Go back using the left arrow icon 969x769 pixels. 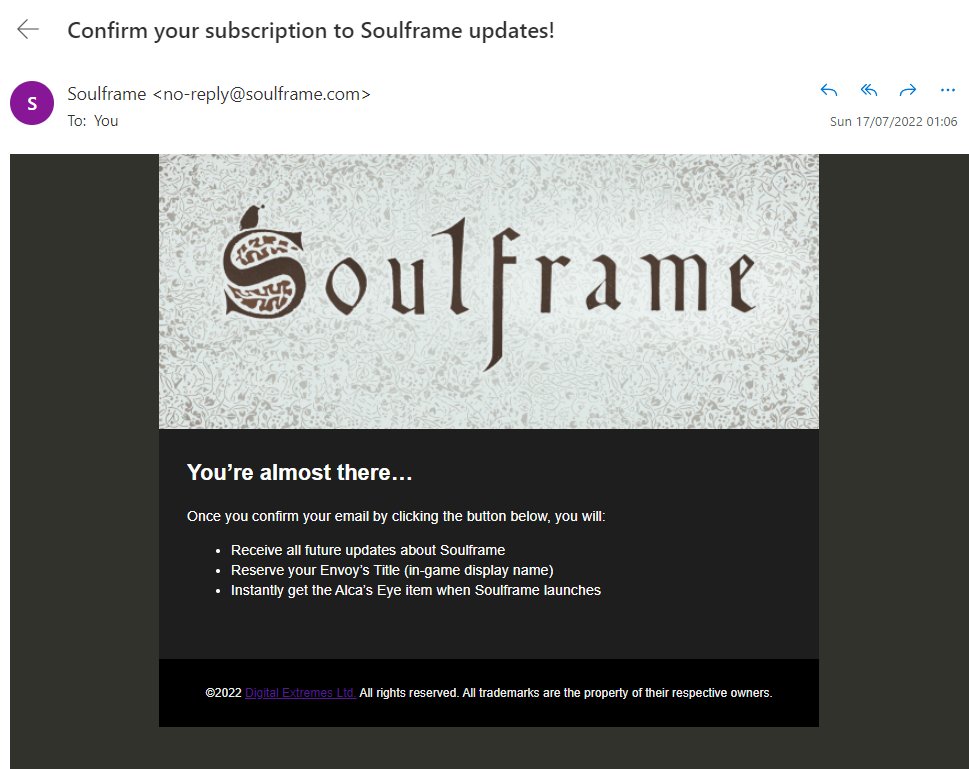28,29
